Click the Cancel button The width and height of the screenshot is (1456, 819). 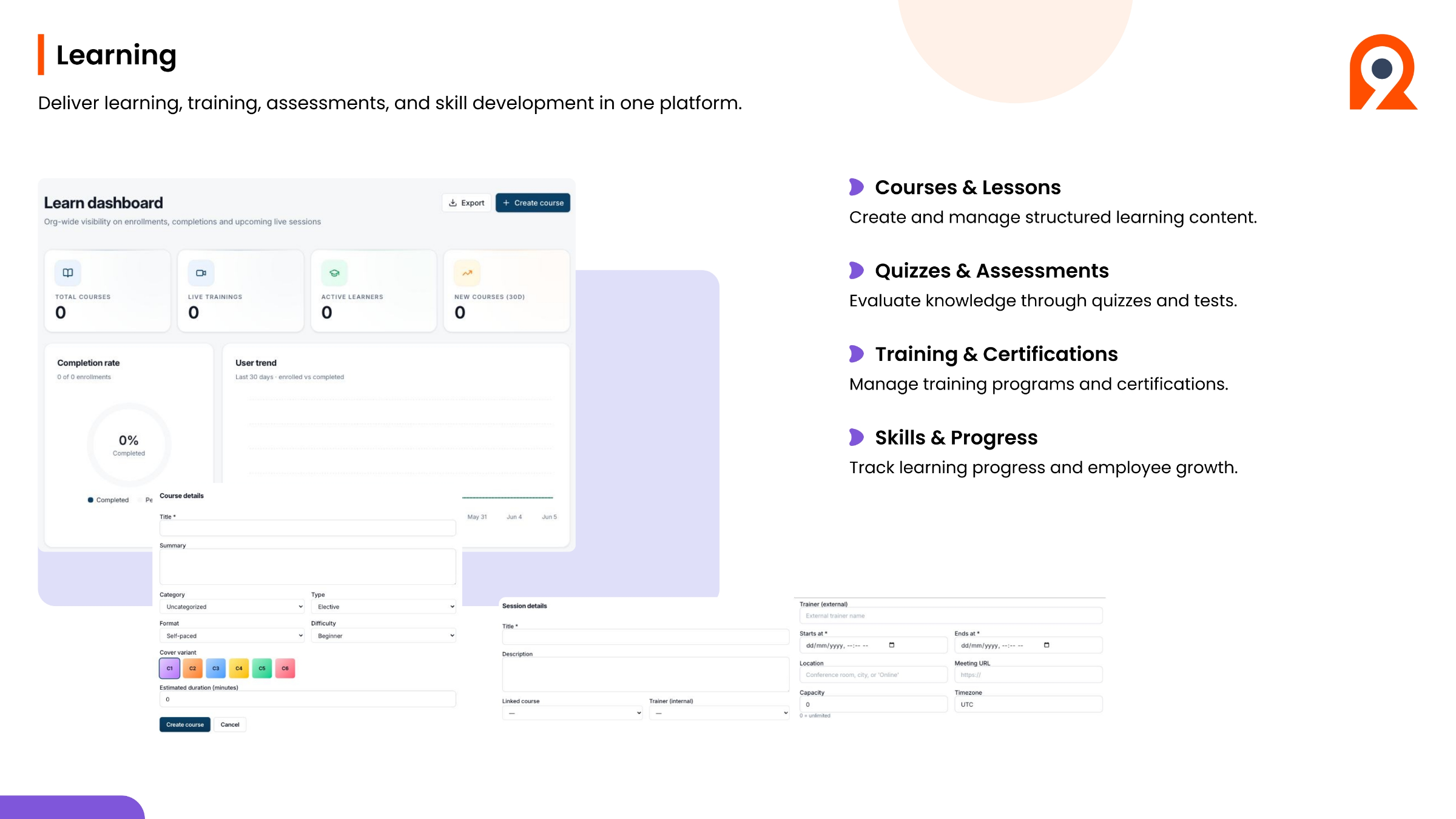[230, 724]
